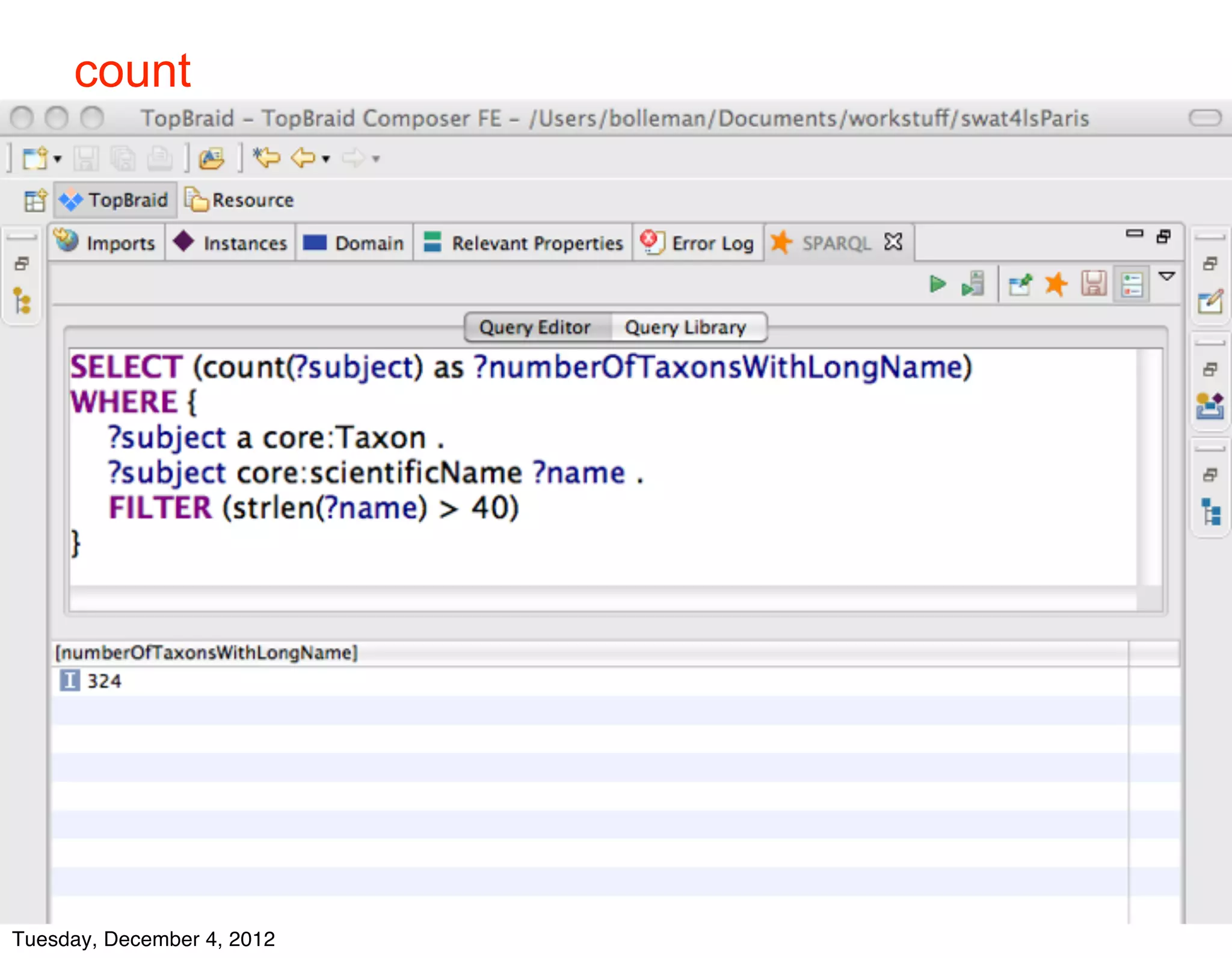
Task: Run the SPARQL query with green play icon
Action: 937,284
